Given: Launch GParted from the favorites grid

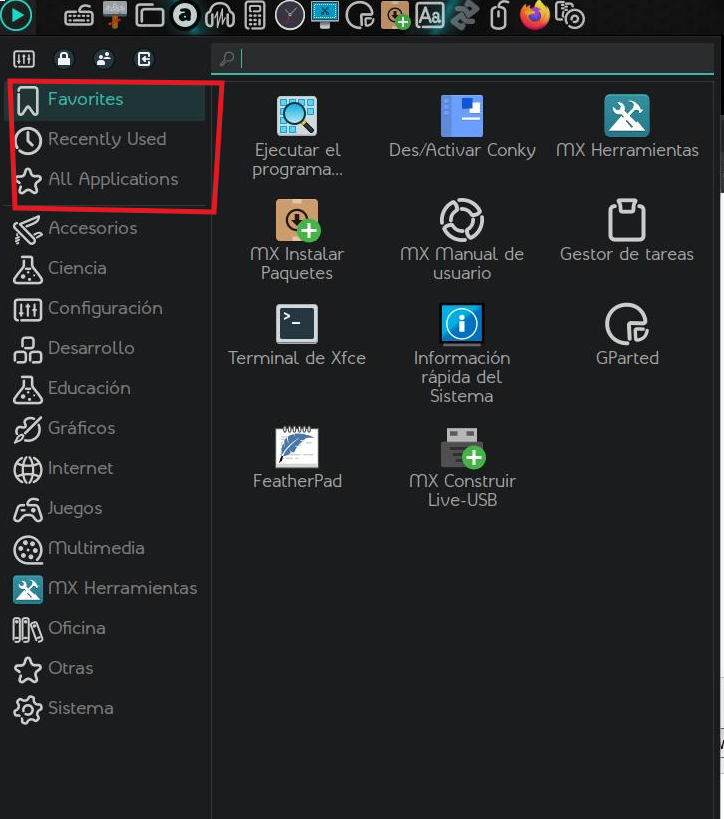Looking at the screenshot, I should click(x=627, y=336).
